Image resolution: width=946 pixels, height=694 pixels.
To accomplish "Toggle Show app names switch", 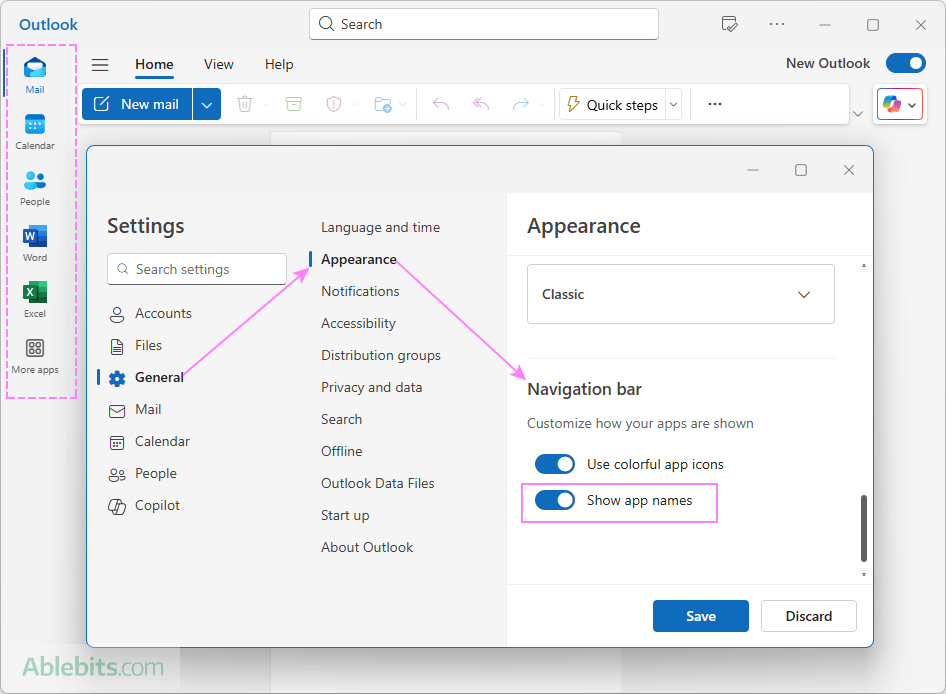I will [x=555, y=500].
